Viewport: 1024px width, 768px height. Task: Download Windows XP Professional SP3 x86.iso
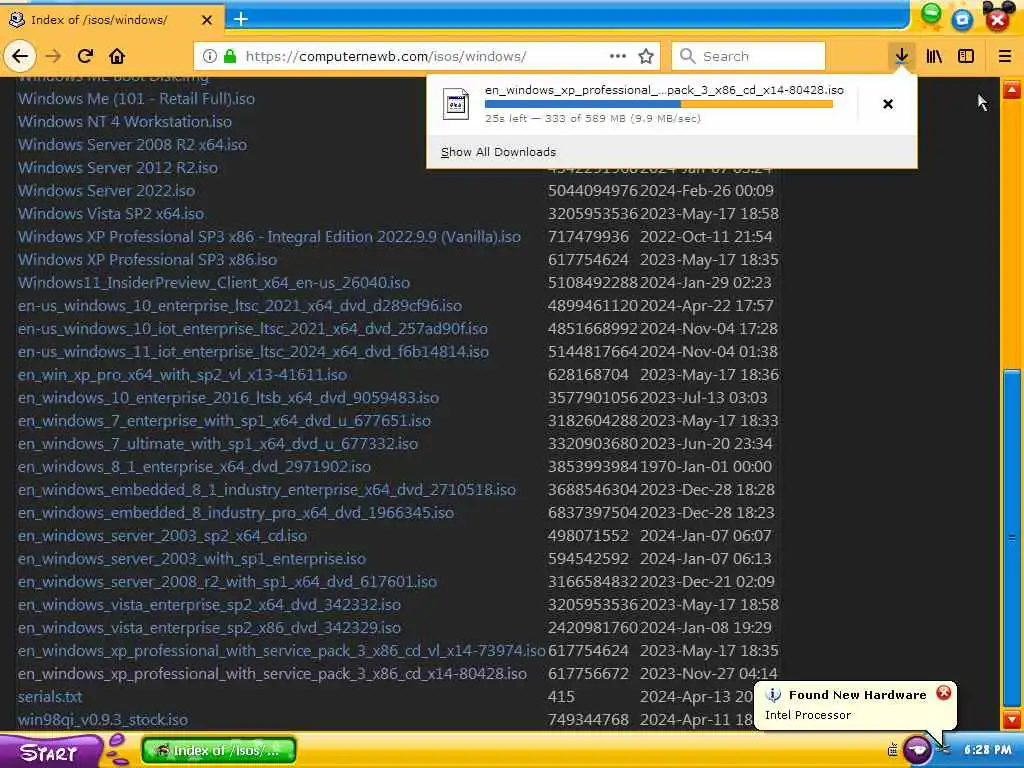click(148, 259)
